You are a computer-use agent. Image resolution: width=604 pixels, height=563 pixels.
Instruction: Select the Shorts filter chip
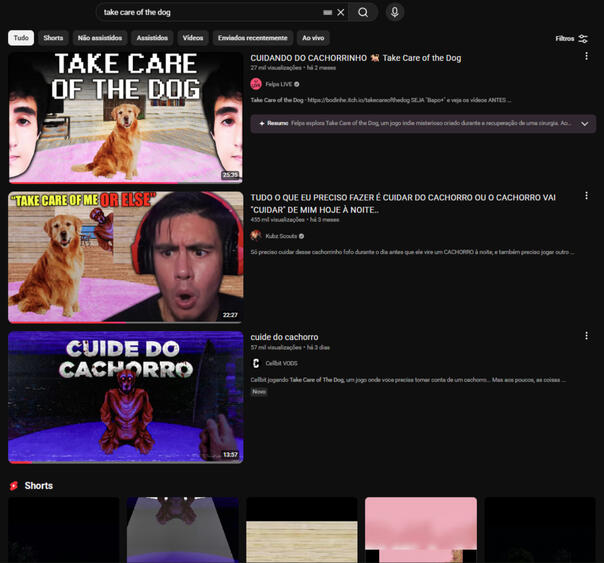53,38
